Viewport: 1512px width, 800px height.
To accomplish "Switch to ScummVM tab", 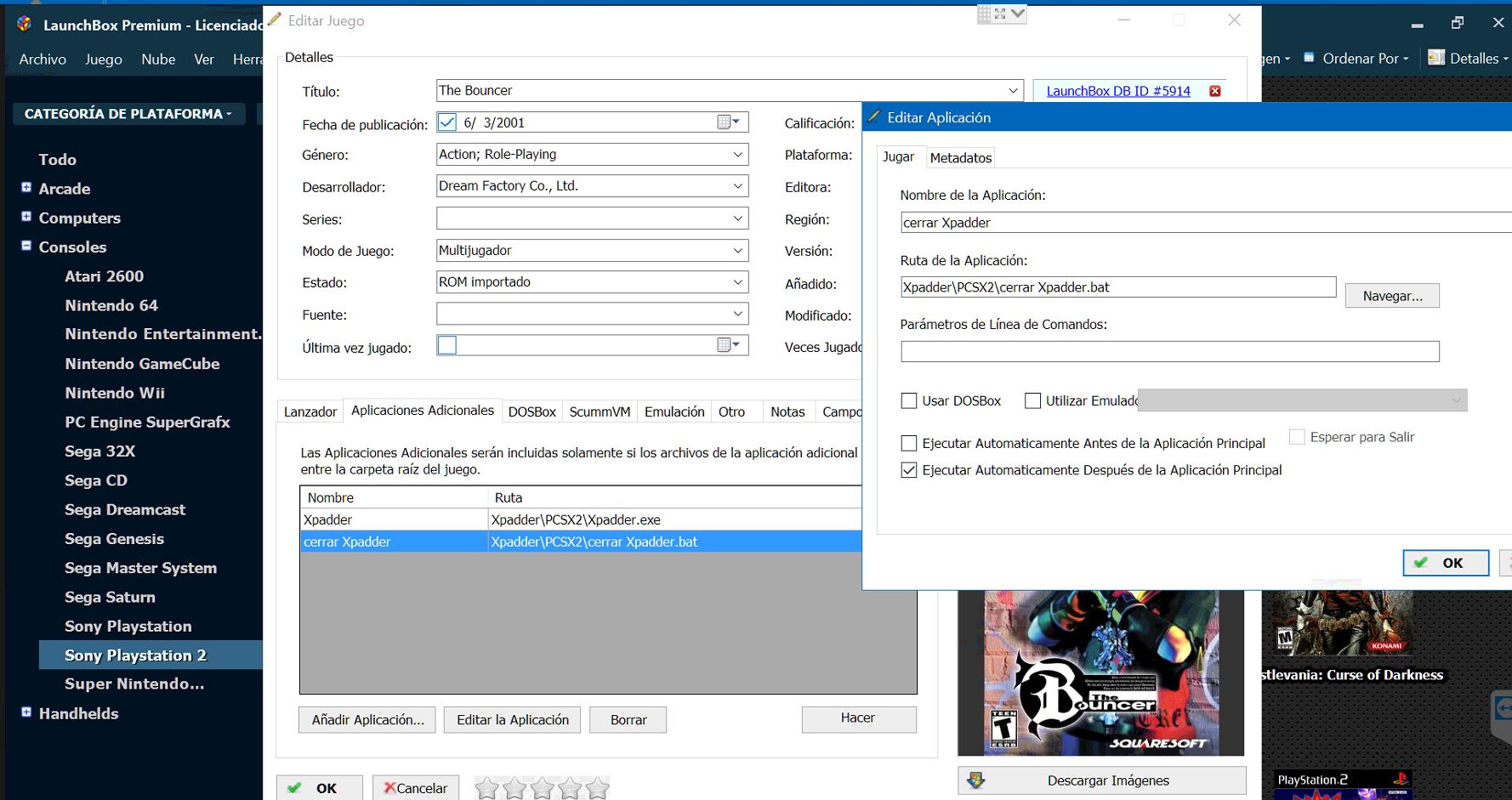I will 600,411.
